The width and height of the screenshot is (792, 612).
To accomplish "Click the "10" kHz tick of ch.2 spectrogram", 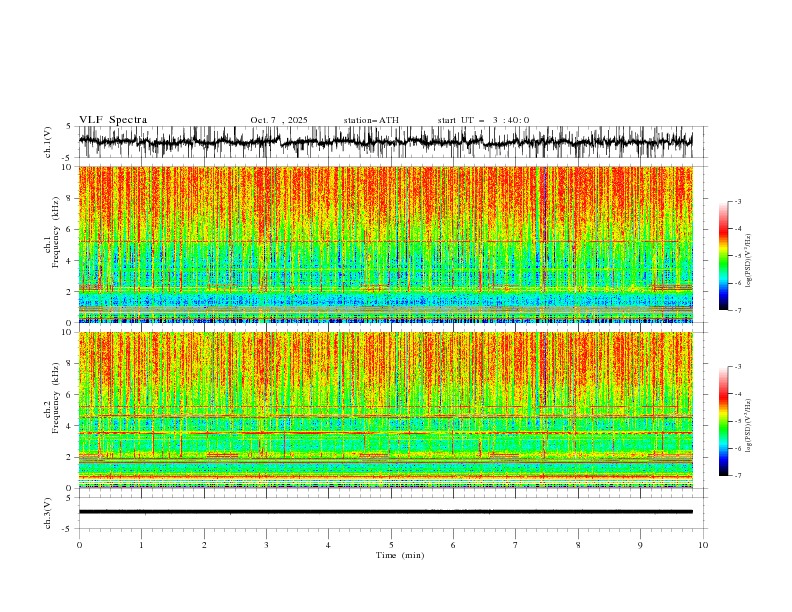I will [x=67, y=332].
